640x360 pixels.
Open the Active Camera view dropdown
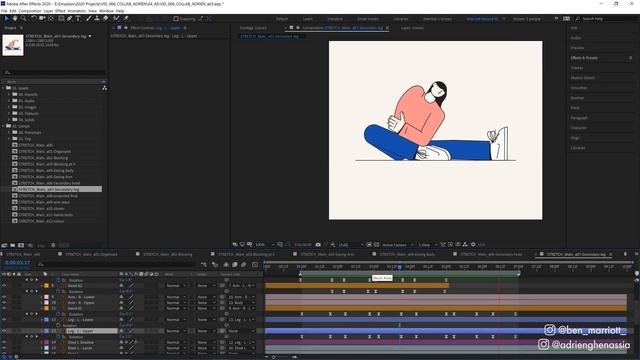[398, 244]
